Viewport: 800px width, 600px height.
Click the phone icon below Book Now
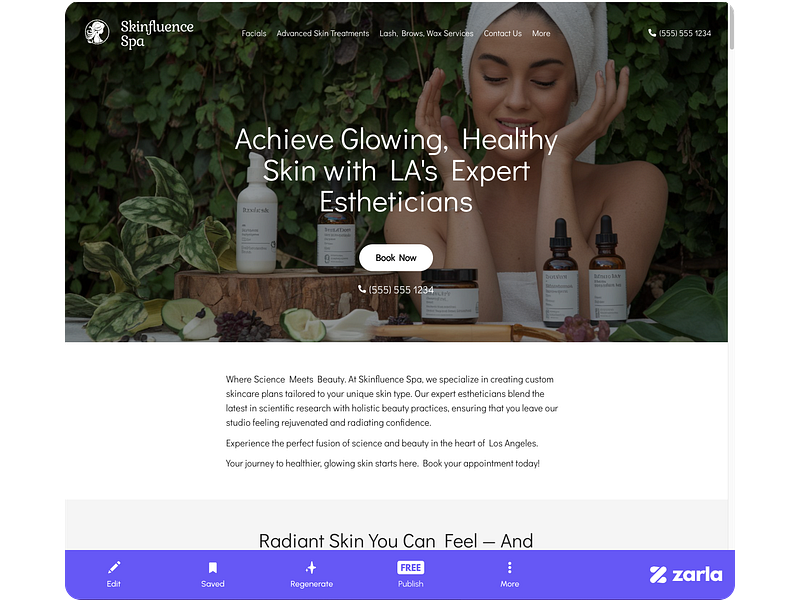pyautogui.click(x=362, y=289)
